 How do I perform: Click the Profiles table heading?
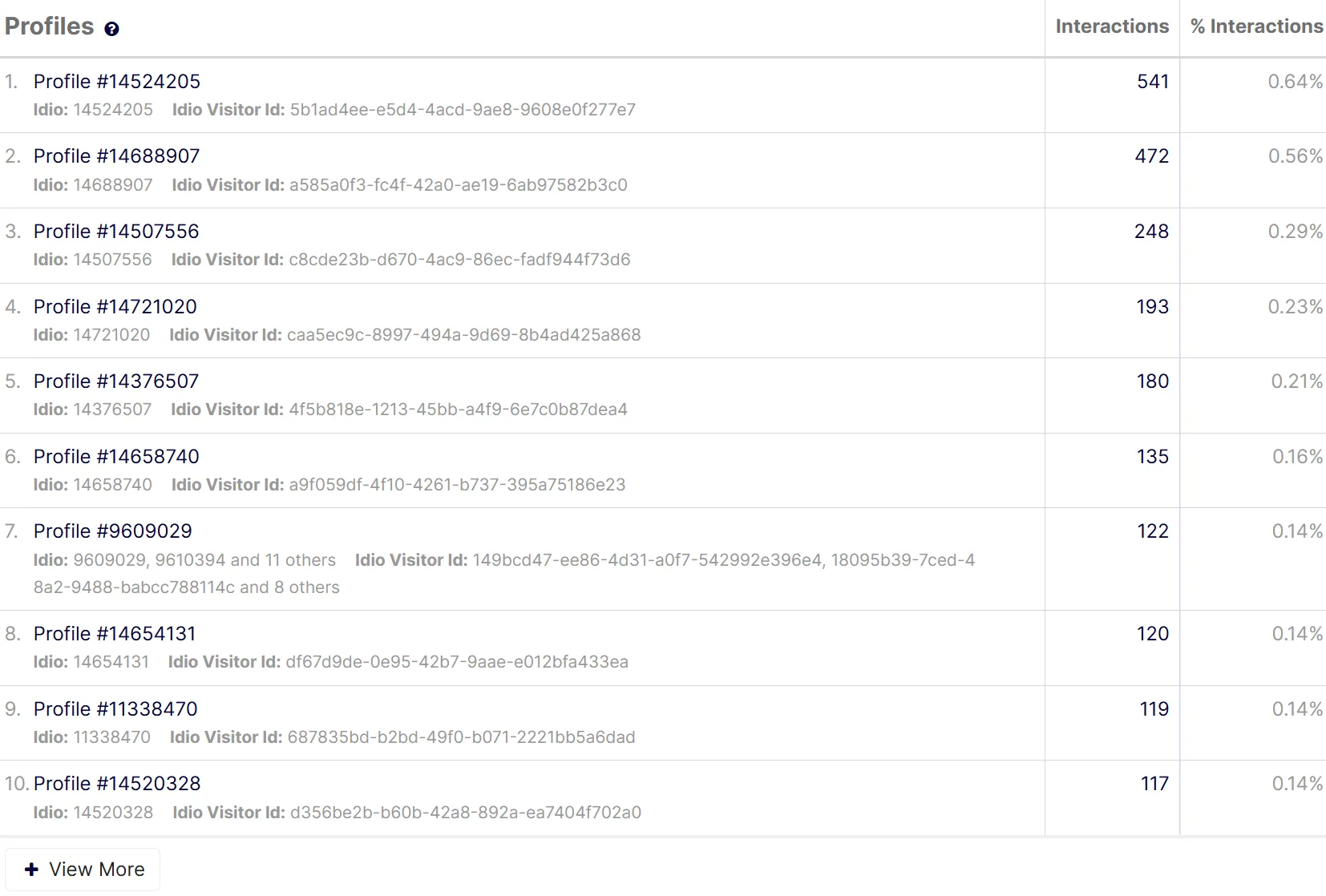pyautogui.click(x=50, y=26)
